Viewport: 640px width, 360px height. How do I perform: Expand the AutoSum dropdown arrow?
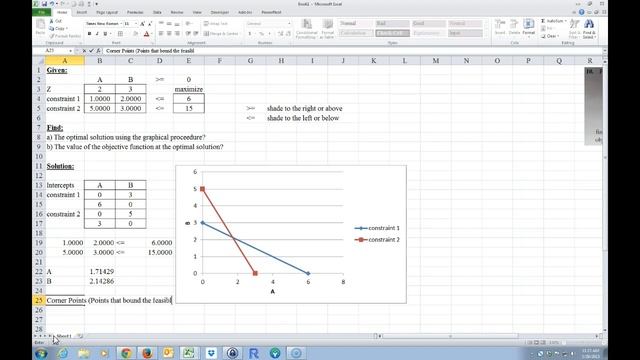tap(566, 21)
